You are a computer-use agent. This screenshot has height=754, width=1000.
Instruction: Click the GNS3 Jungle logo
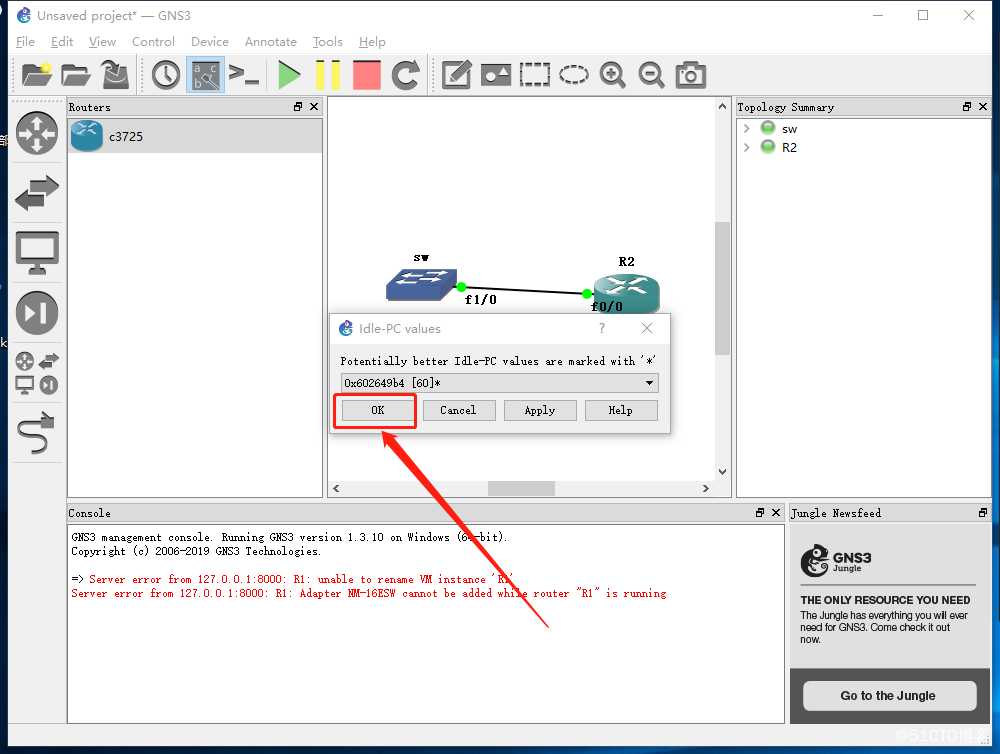[836, 561]
